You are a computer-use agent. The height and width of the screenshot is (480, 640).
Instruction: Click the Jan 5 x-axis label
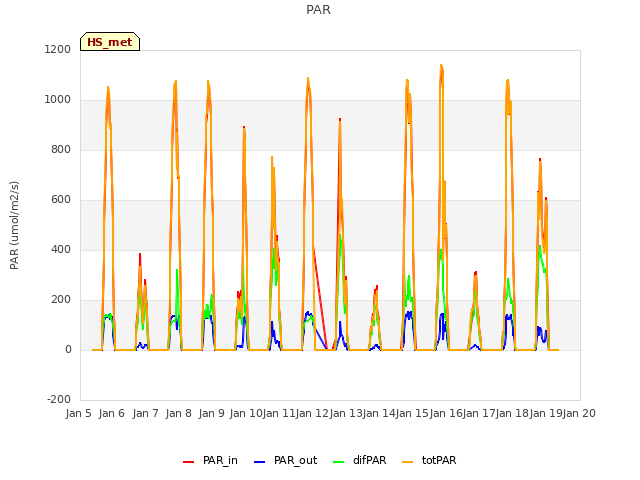(78, 413)
